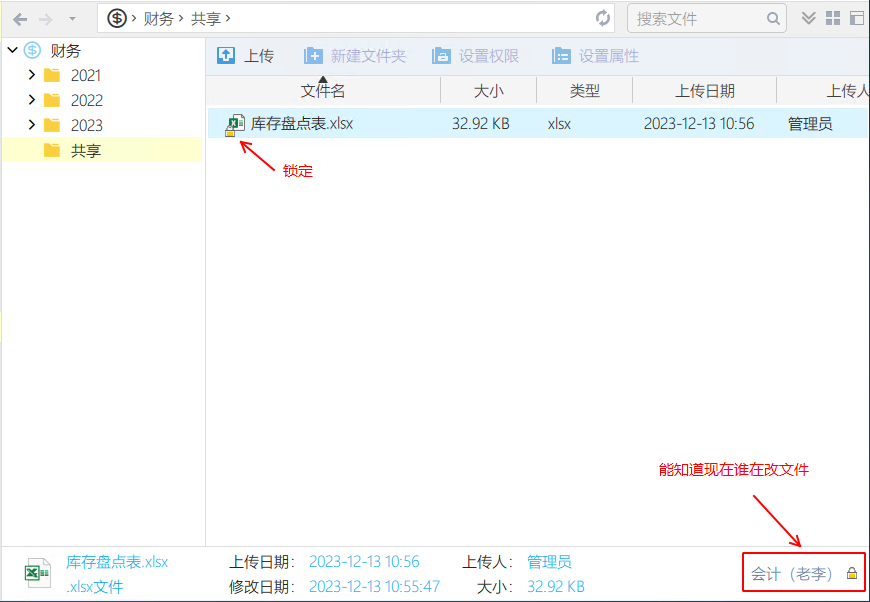Click 设置权限 in the toolbar
The image size is (870, 602).
pos(476,56)
